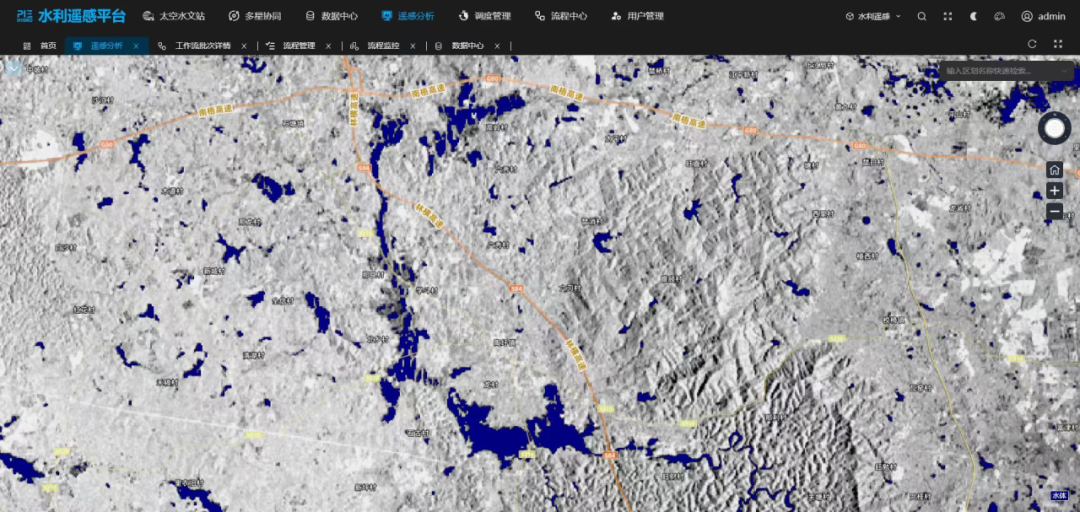Screen dimensions: 1080x512
Task: Zoom out with the map minus button
Action: [1055, 212]
